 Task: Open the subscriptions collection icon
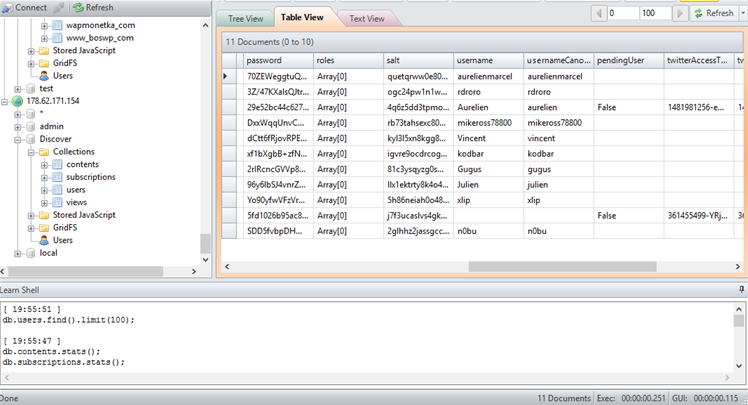(58, 177)
